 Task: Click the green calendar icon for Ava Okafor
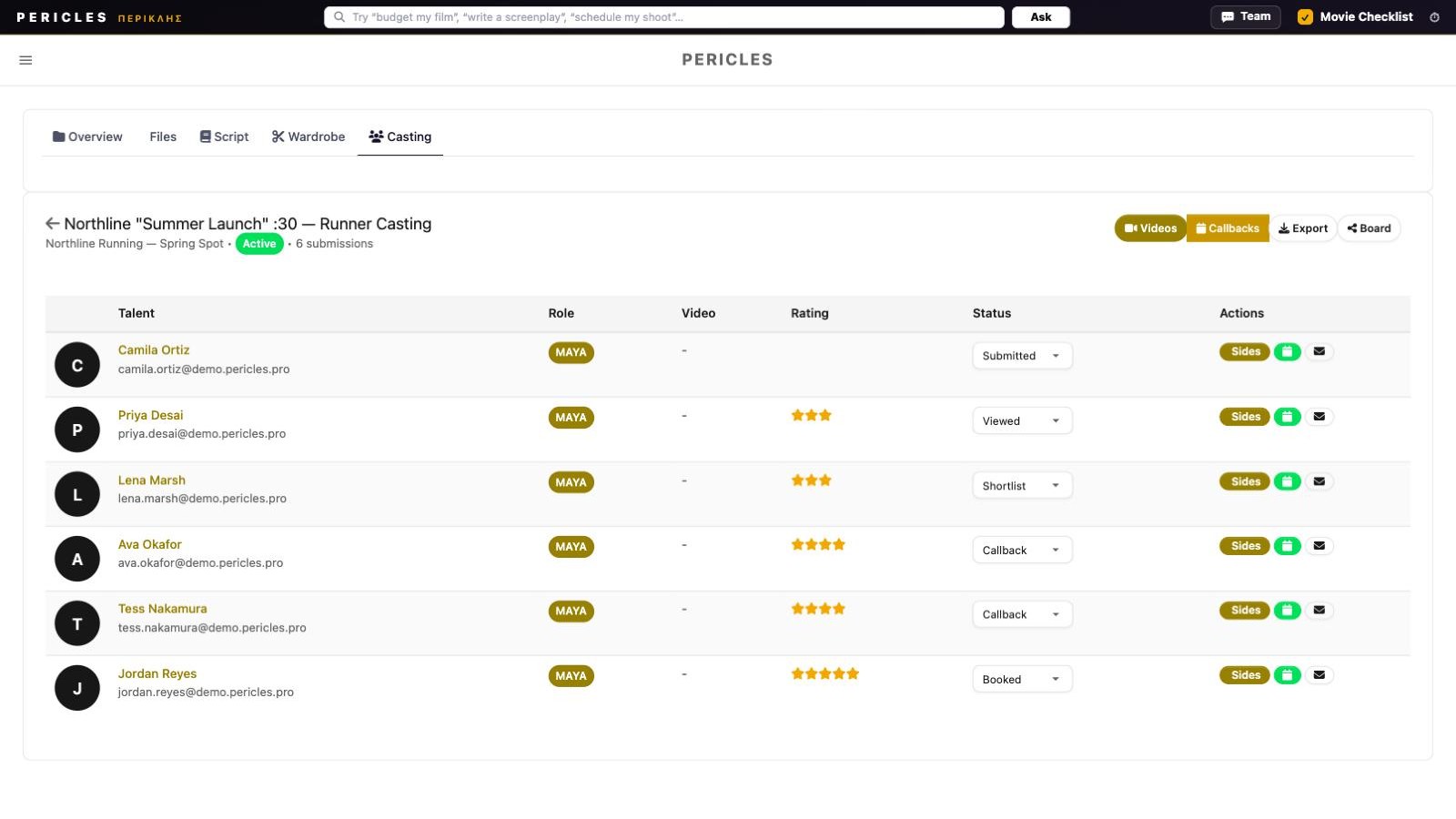1287,546
